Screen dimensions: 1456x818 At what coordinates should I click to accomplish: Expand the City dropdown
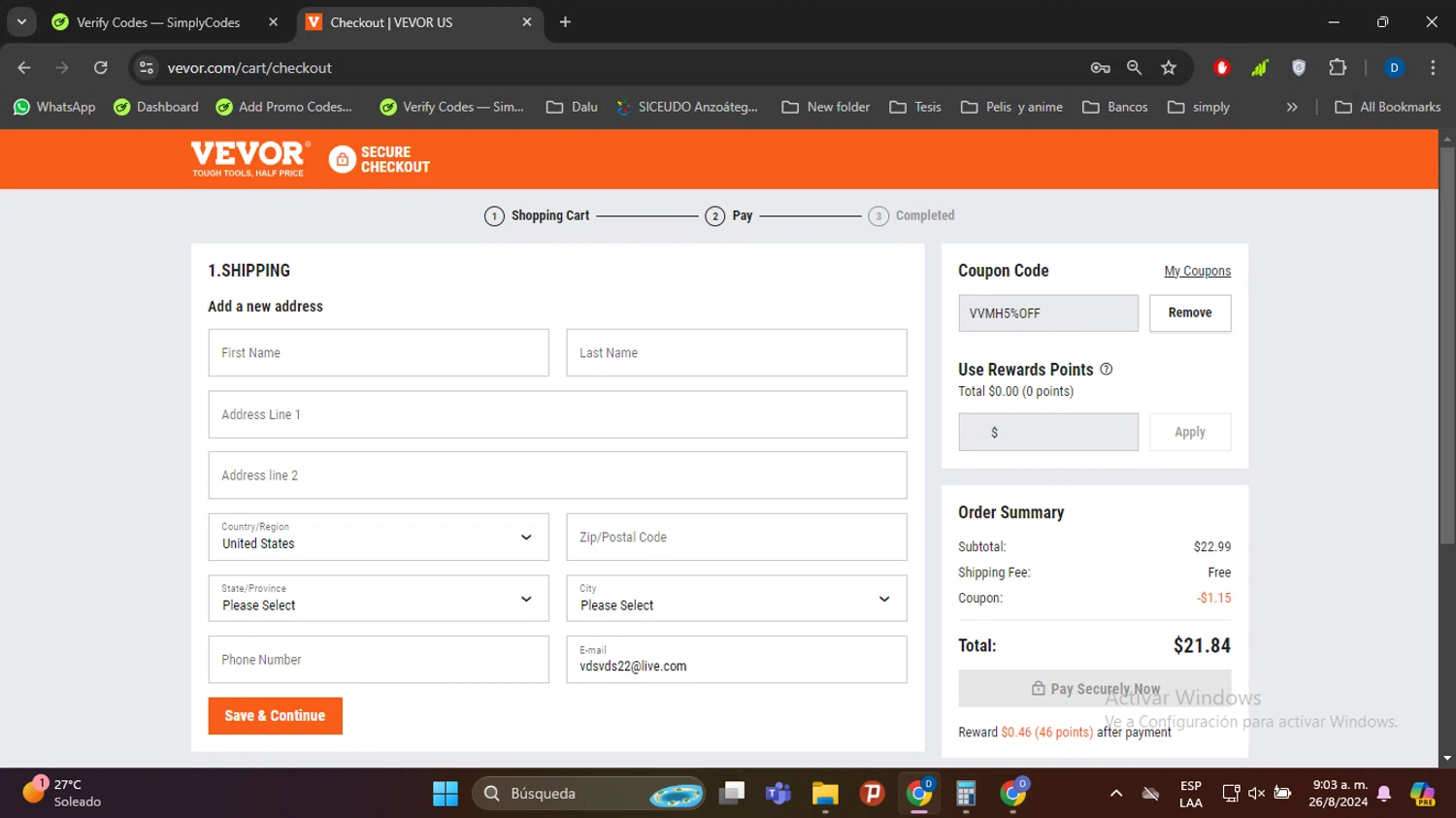coord(736,599)
